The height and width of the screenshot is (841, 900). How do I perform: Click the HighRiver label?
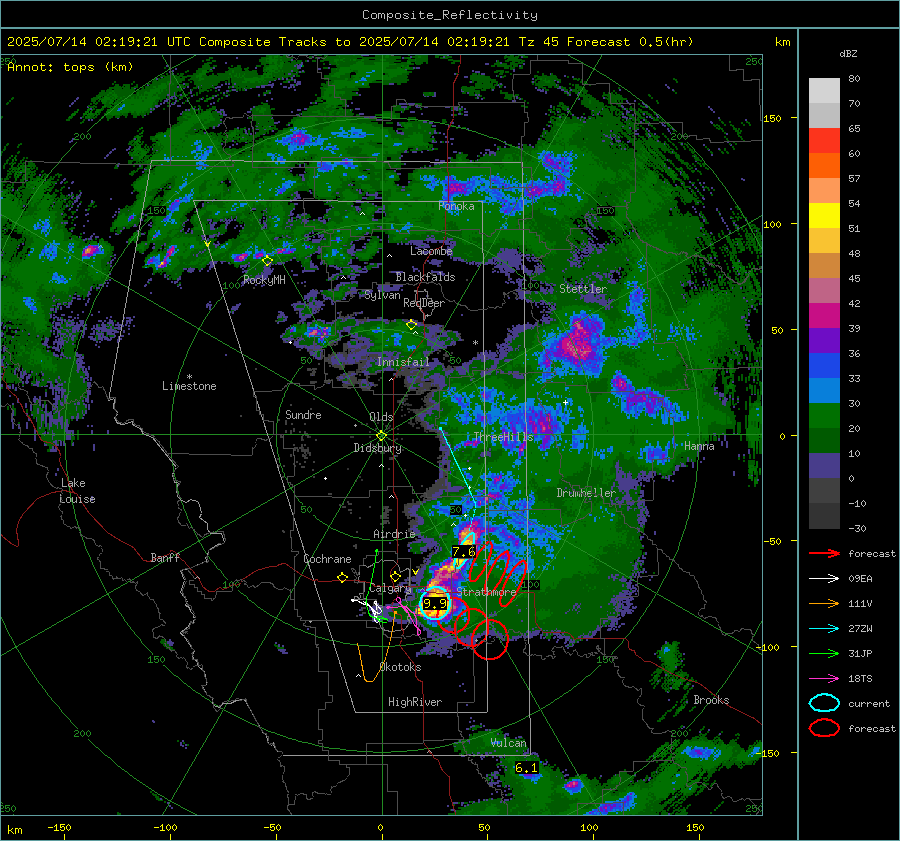(415, 702)
